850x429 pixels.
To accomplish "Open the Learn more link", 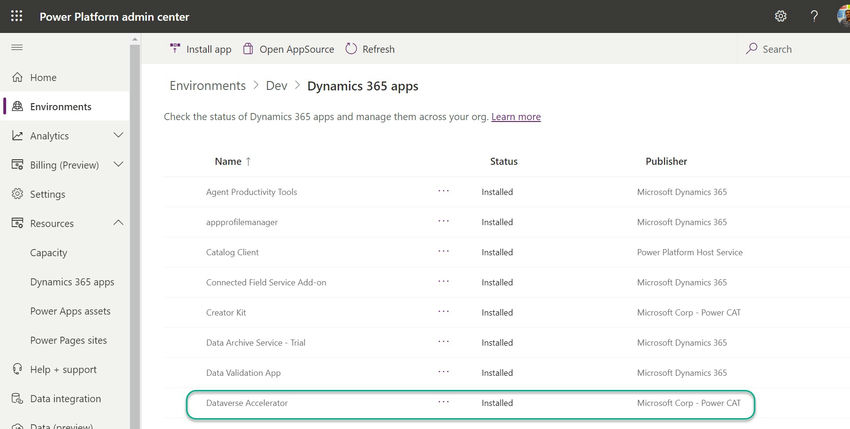I will point(516,117).
